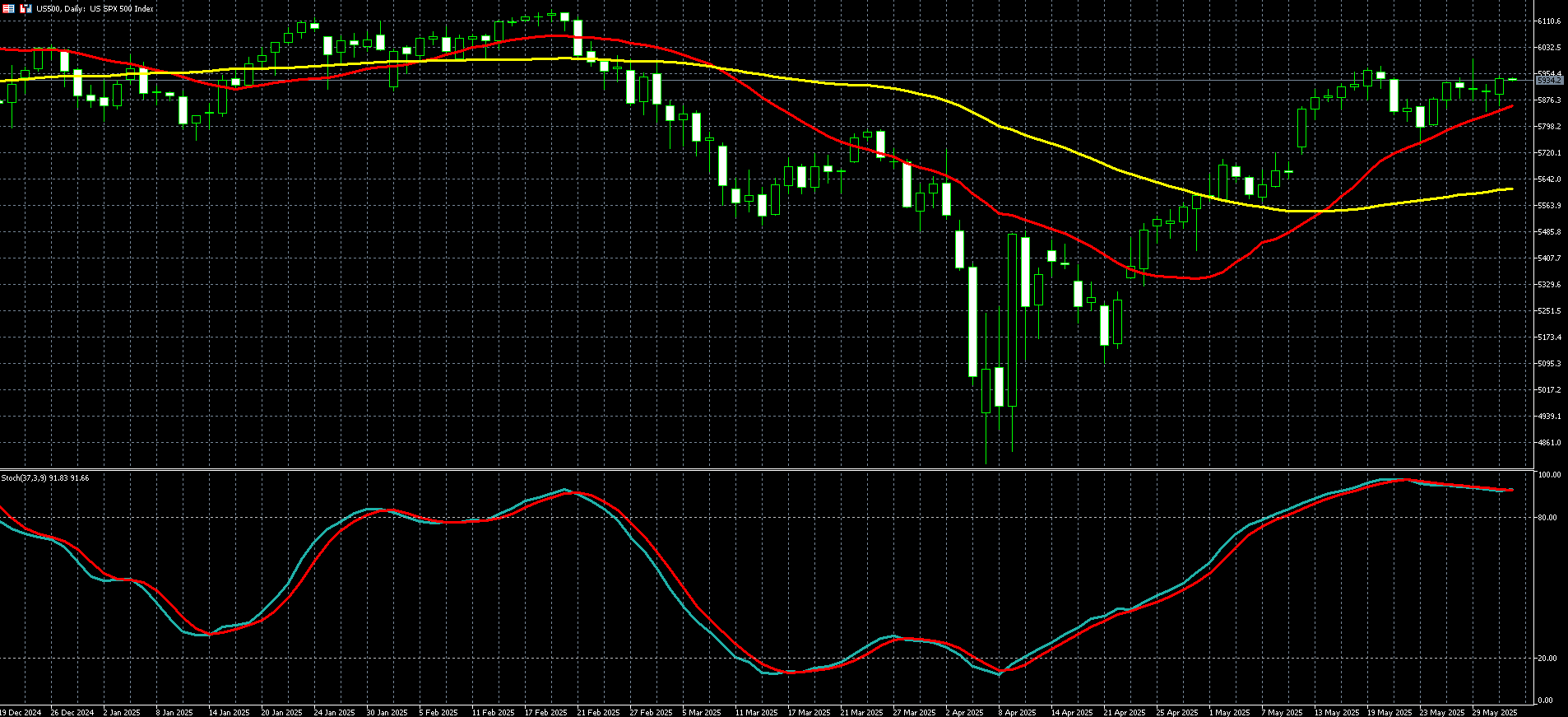Screen dimensions: 1568x717
Task: Click the 5 Mar 2025 date label
Action: coord(702,712)
